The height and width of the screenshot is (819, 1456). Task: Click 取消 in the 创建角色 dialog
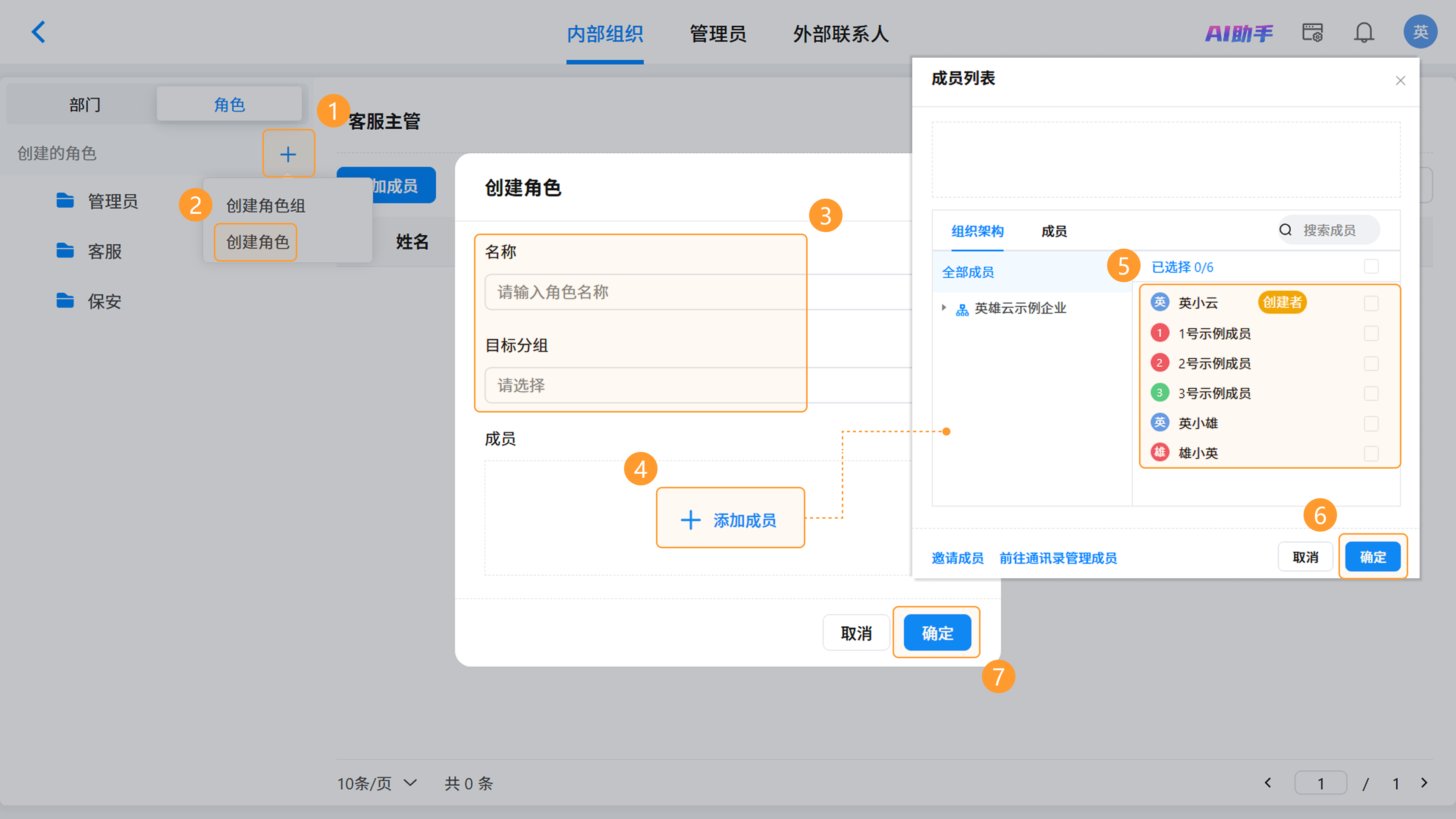point(856,633)
